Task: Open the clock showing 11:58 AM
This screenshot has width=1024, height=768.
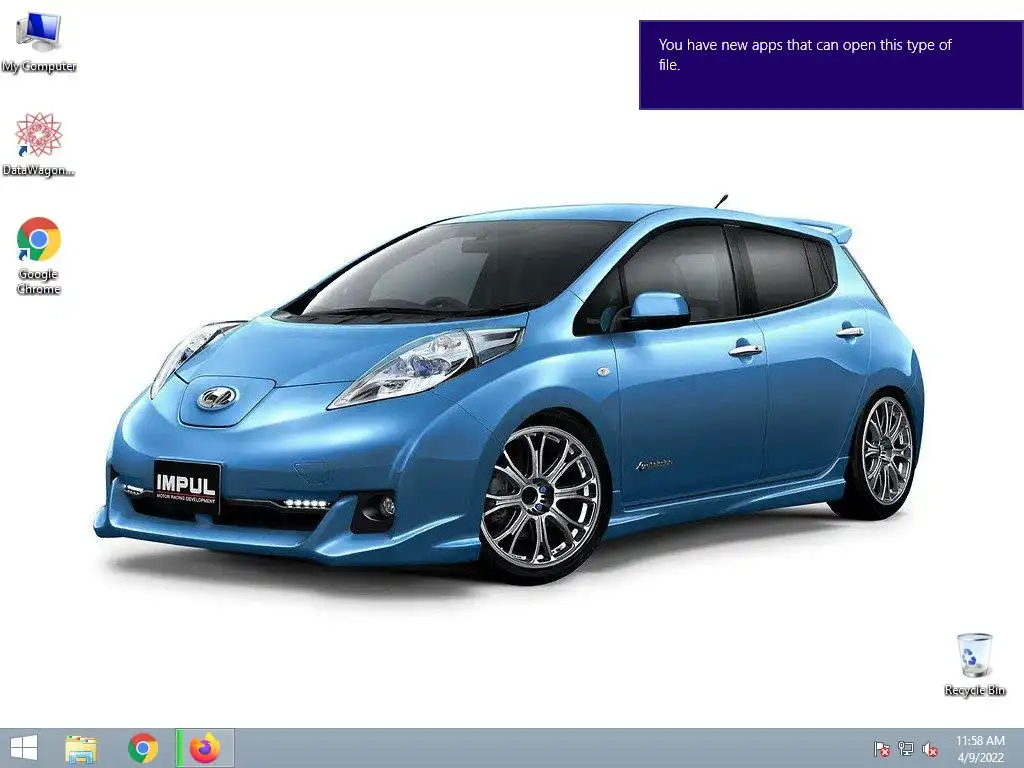Action: (980, 748)
